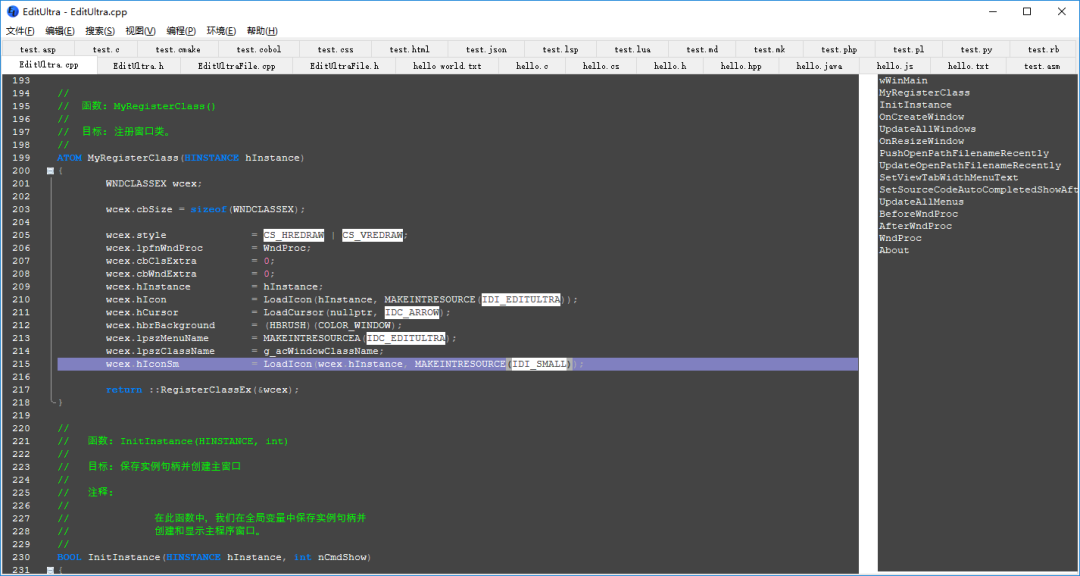
Task: Switch to the test.json tab
Action: pyautogui.click(x=486, y=49)
